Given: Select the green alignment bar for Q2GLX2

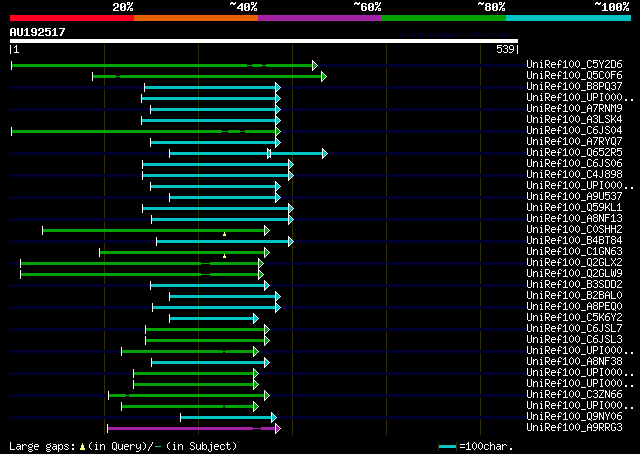Looking at the screenshot, I should (140, 264).
